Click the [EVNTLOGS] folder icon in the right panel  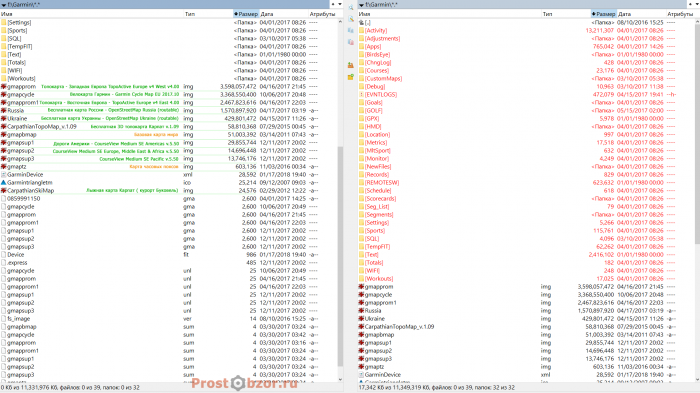pyautogui.click(x=362, y=95)
